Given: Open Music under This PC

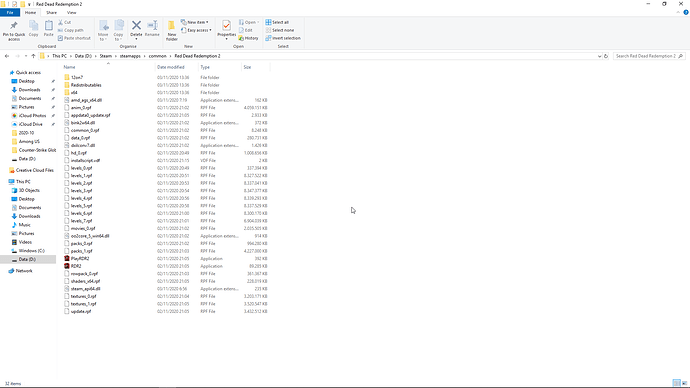Looking at the screenshot, I should [x=25, y=225].
